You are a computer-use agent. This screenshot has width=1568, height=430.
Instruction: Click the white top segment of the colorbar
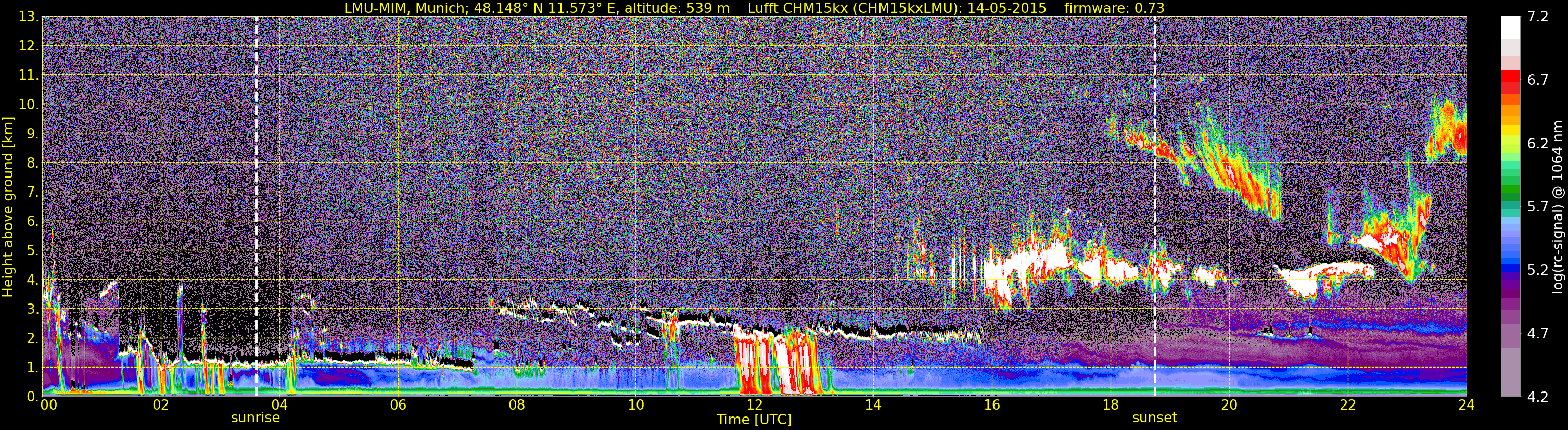pos(1510,28)
